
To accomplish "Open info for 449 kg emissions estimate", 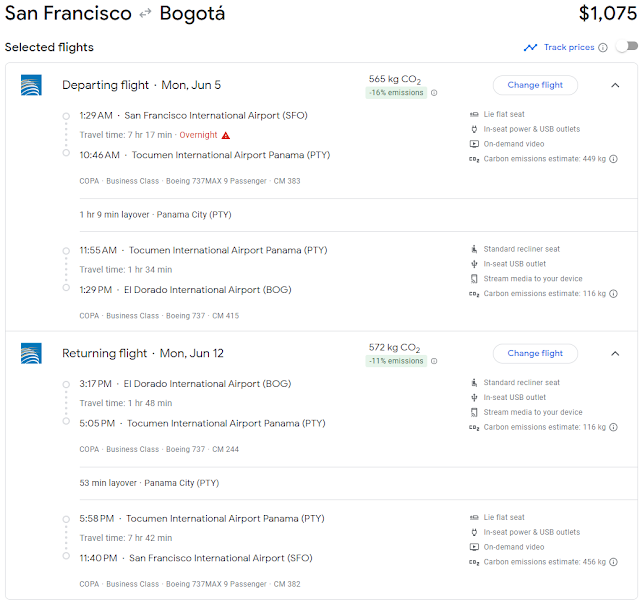I will (613, 158).
